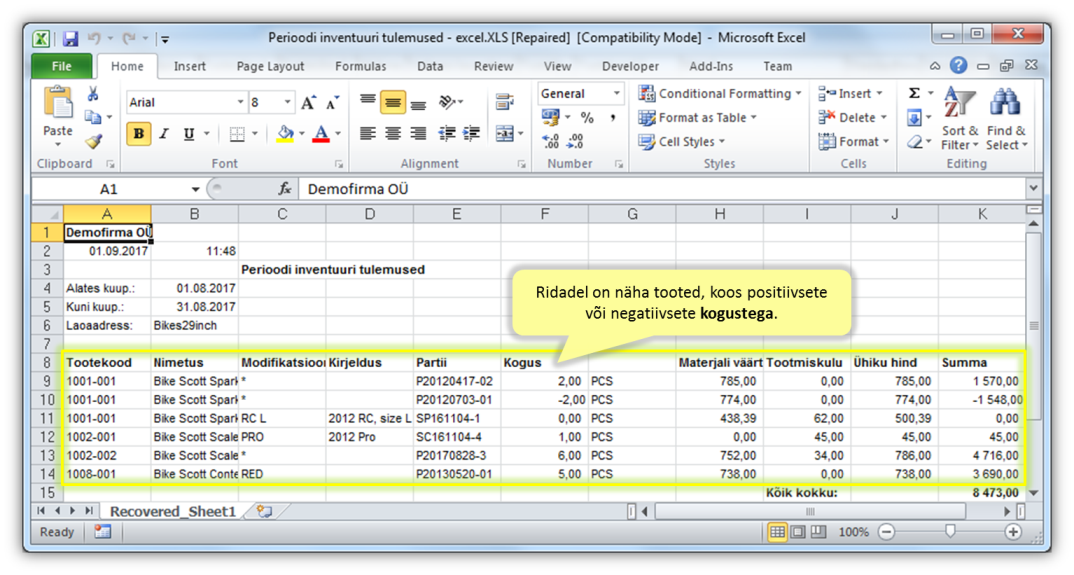Switch to Page Layout view icon
This screenshot has height=575, width=1074.
point(798,532)
